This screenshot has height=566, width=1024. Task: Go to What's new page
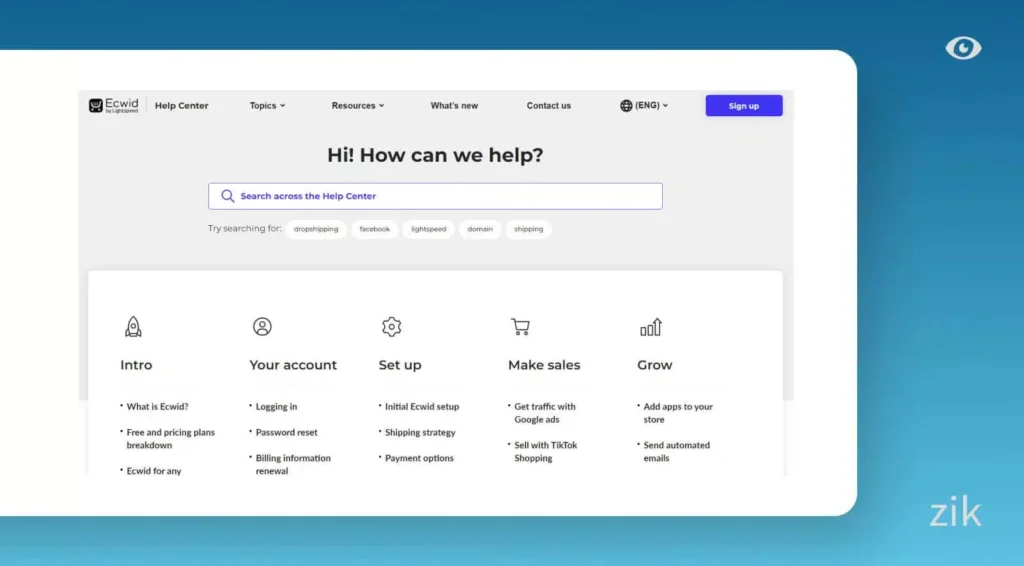[454, 106]
